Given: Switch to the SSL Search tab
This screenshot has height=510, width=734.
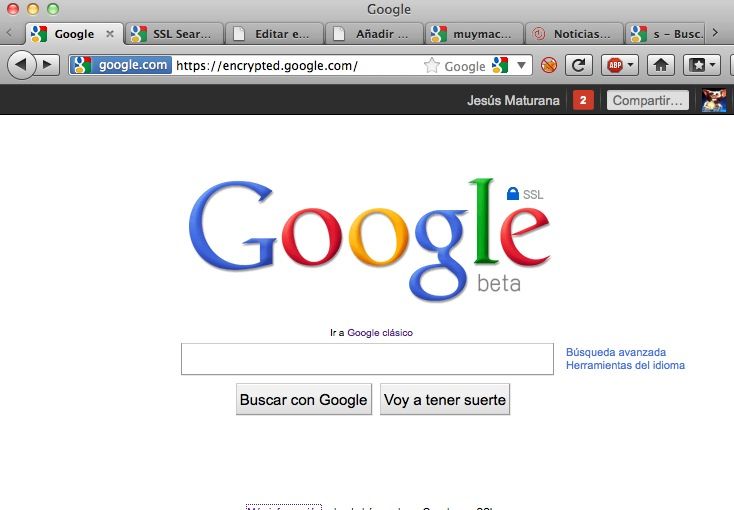Looking at the screenshot, I should [174, 34].
